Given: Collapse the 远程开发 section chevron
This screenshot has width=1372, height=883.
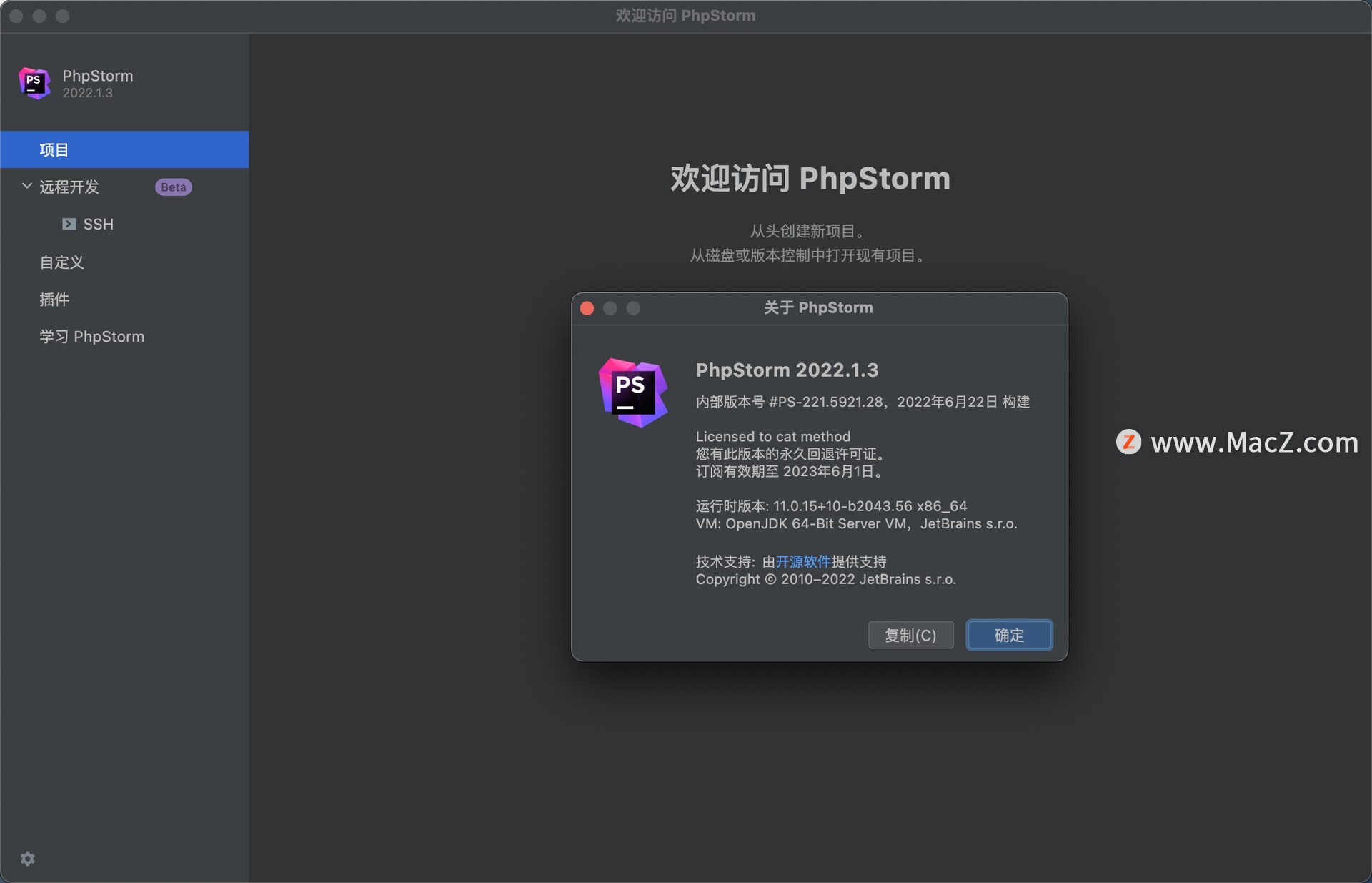Looking at the screenshot, I should [x=27, y=186].
